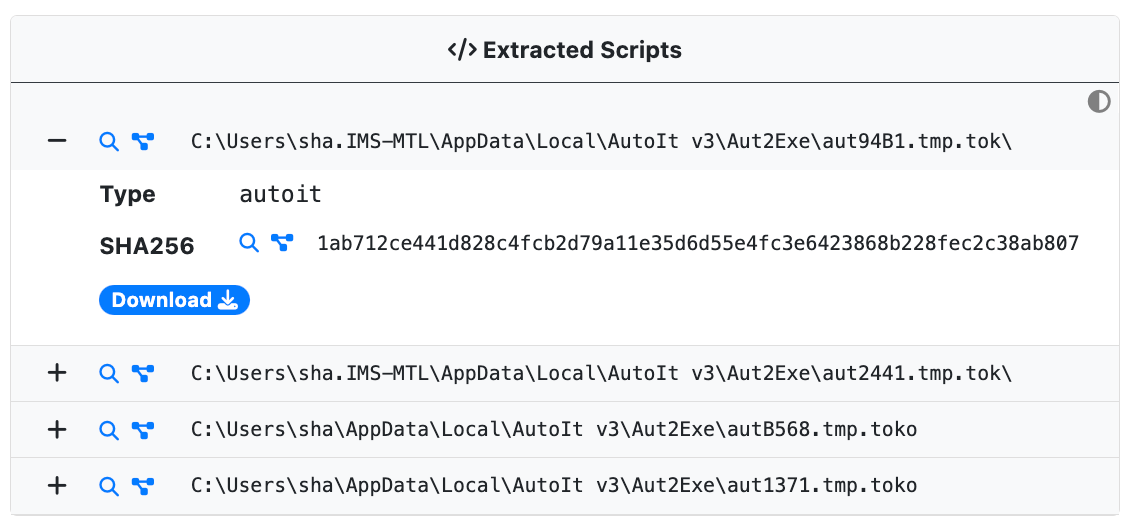
Task: Open relations graph for aut1371.tmp.toko
Action: tap(143, 486)
